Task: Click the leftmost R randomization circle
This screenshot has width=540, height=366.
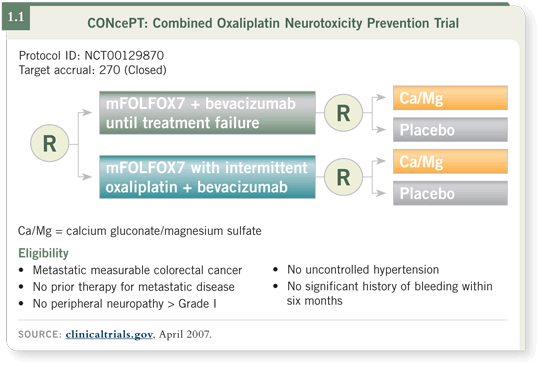Action: point(50,143)
